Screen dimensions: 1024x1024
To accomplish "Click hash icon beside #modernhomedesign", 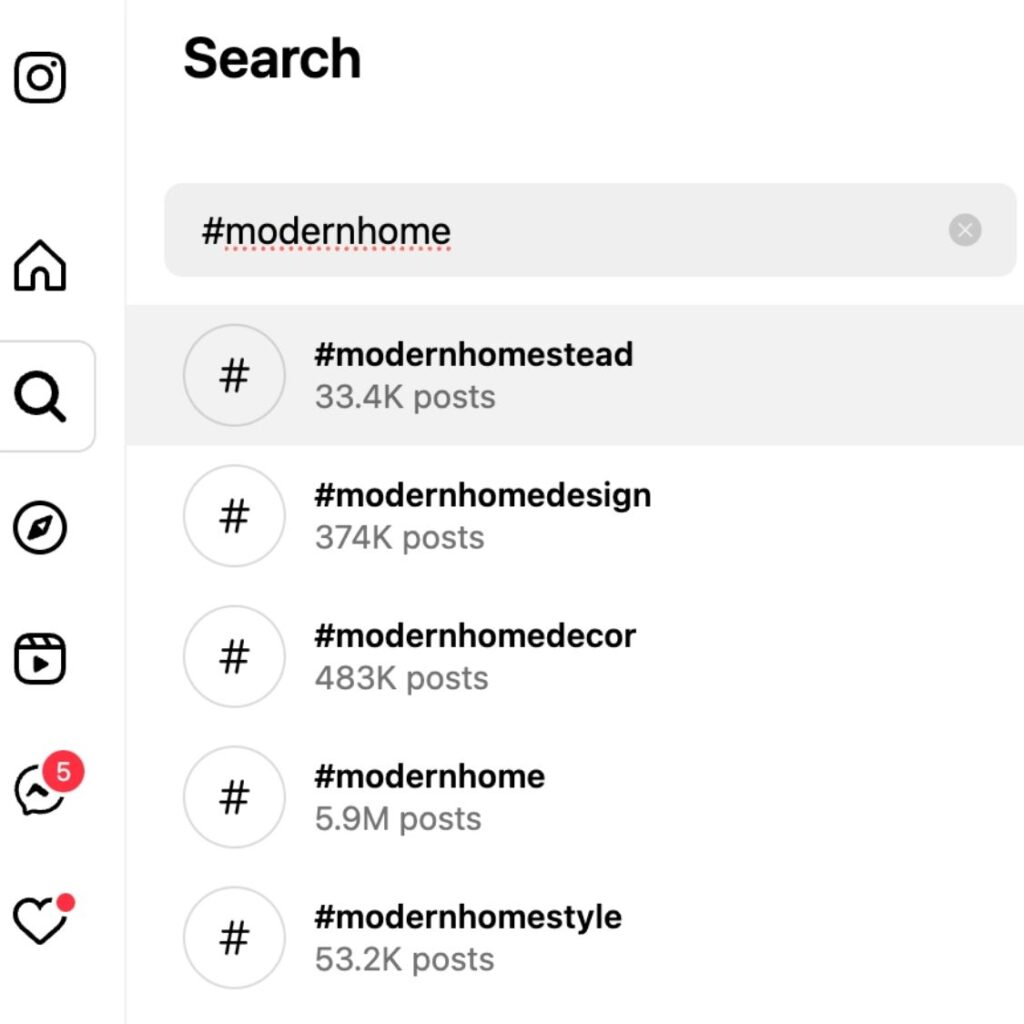I will click(234, 516).
